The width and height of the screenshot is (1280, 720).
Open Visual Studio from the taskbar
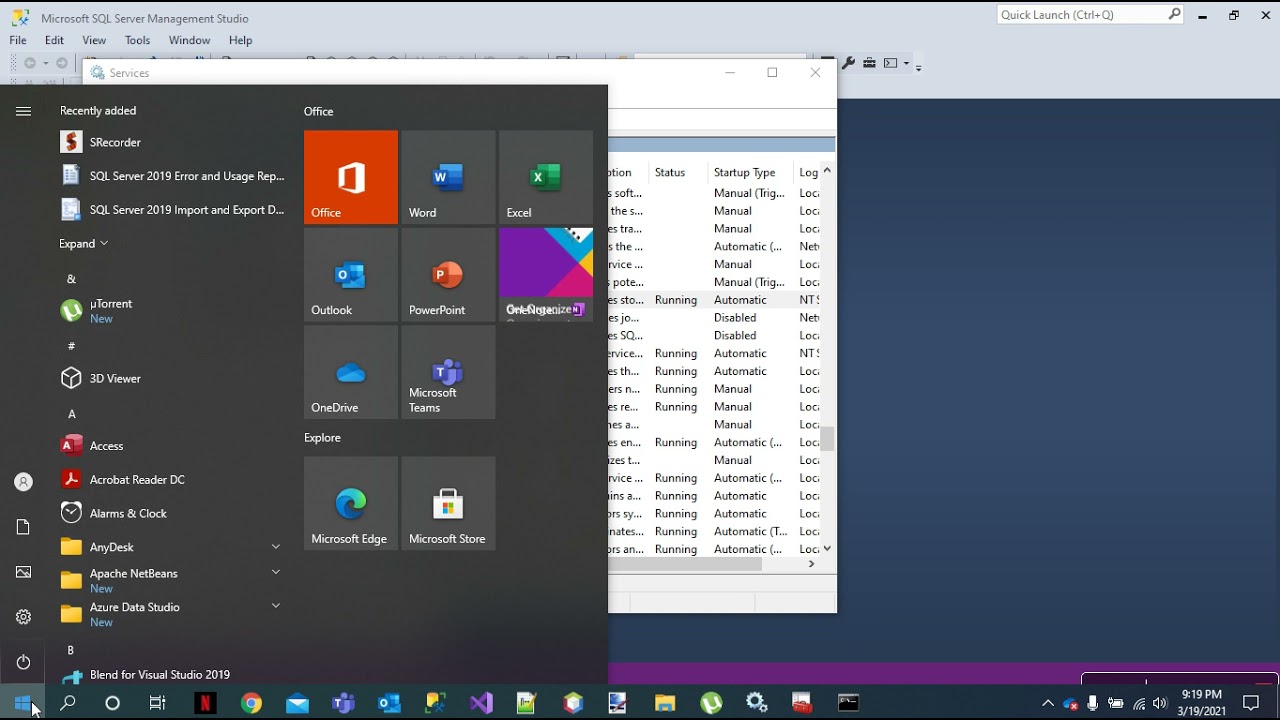(x=481, y=703)
